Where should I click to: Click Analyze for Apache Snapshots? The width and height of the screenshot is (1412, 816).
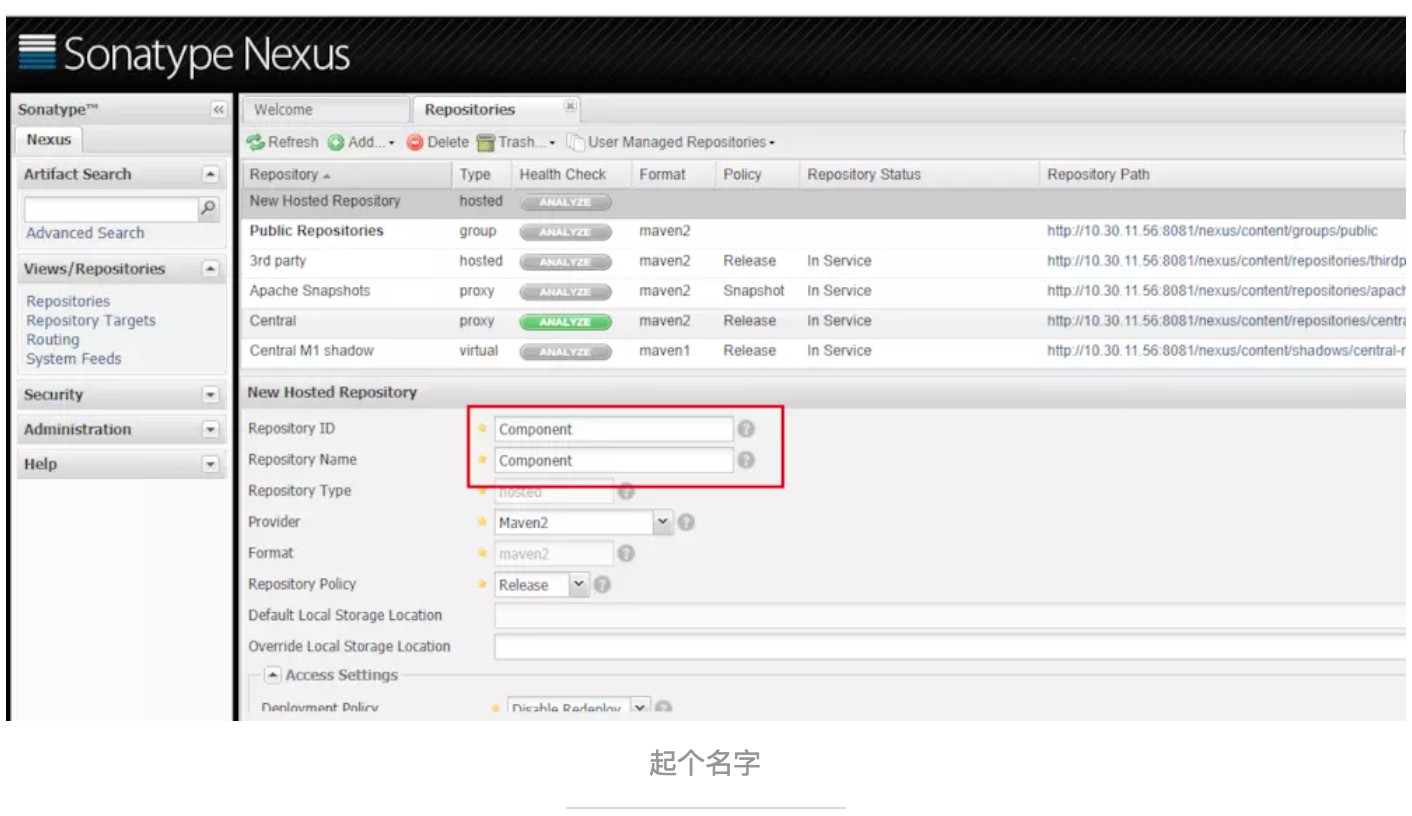point(565,292)
